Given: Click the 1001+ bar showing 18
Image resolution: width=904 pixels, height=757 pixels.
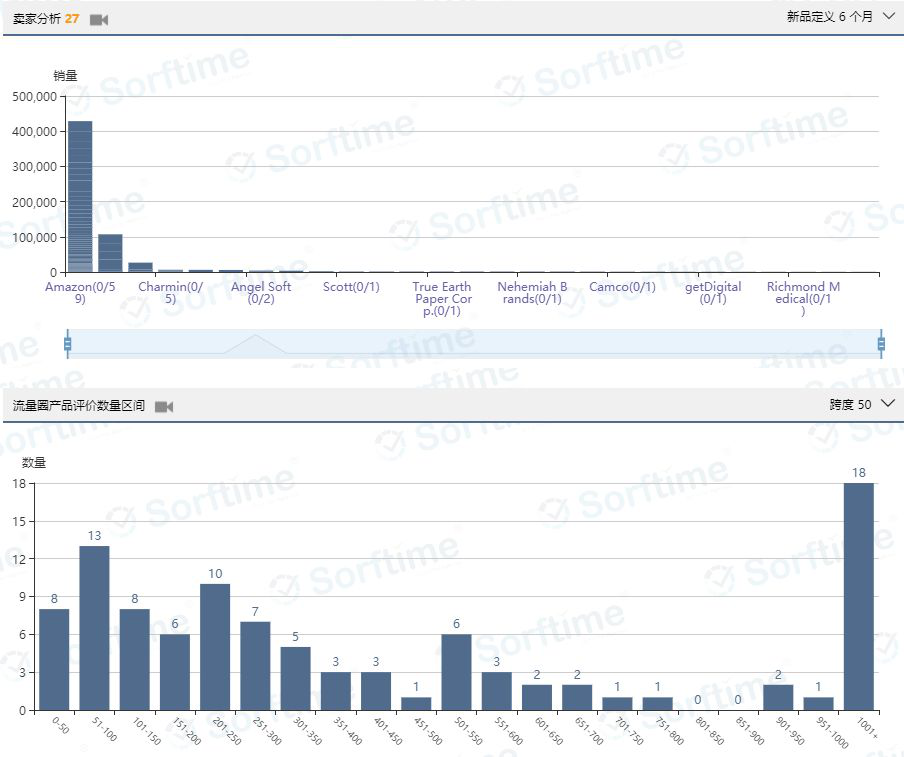Looking at the screenshot, I should pos(858,596).
